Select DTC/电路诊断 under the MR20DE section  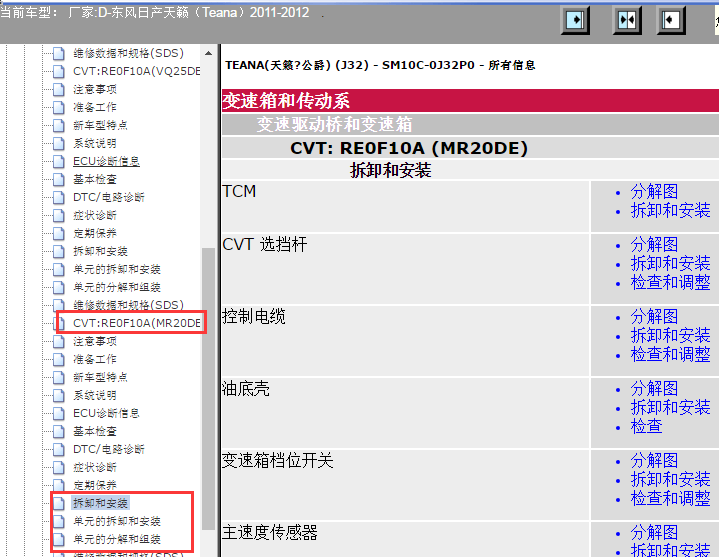coord(109,449)
